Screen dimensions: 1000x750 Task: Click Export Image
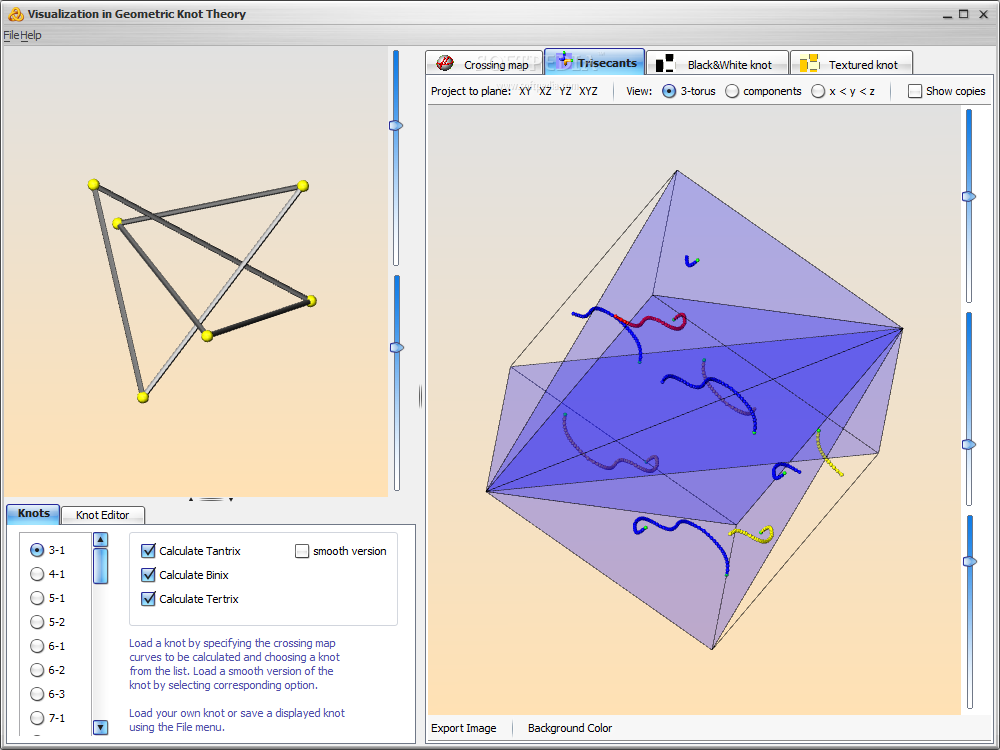pyautogui.click(x=464, y=728)
